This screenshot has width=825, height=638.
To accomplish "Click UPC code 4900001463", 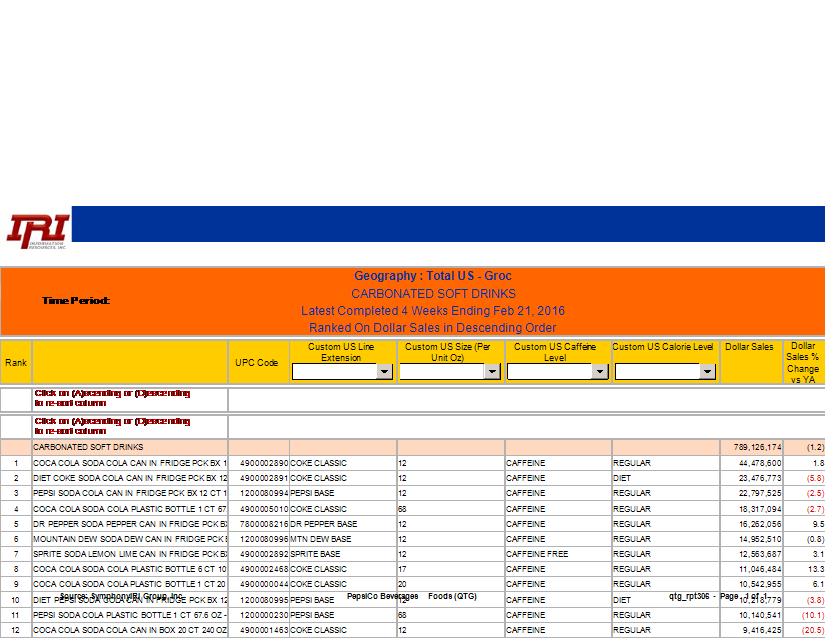I will coord(264,630).
